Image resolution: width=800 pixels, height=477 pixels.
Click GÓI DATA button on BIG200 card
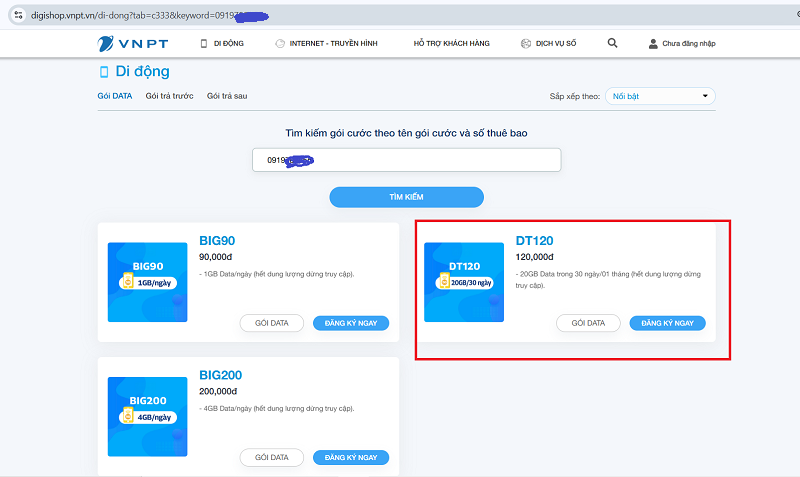pyautogui.click(x=271, y=458)
